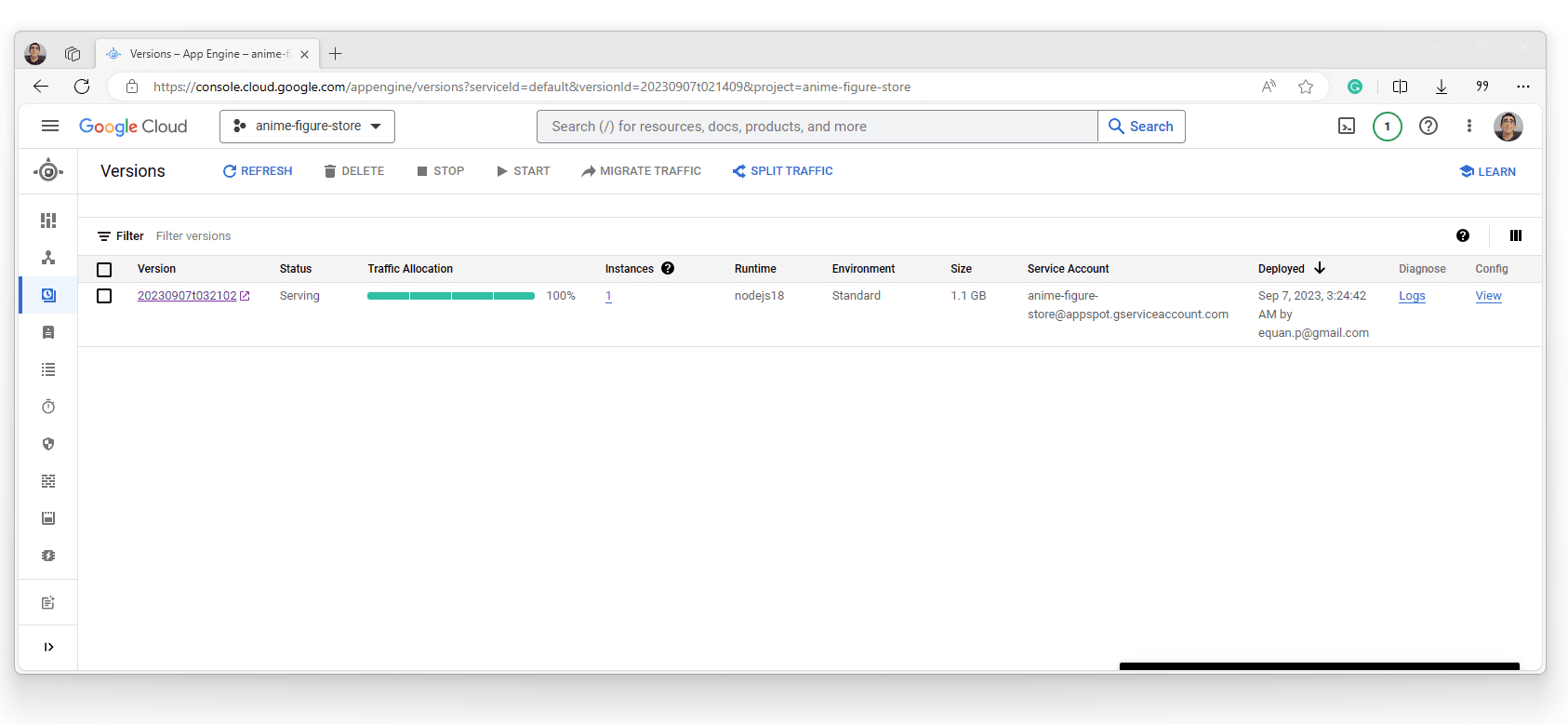Image resolution: width=1568 pixels, height=724 pixels.
Task: Open browser downloads icon
Action: click(x=1441, y=87)
